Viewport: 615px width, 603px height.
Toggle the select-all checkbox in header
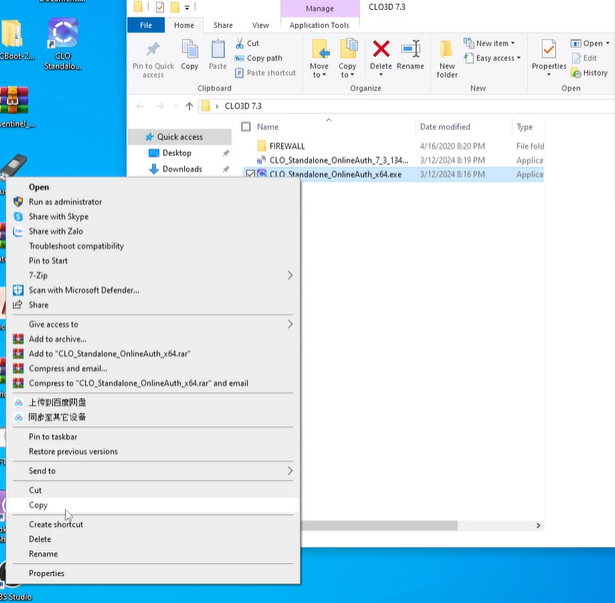tap(246, 127)
